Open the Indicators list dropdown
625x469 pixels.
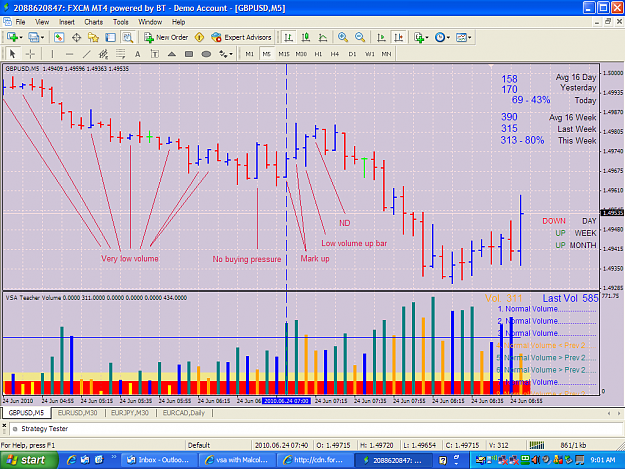pos(421,37)
